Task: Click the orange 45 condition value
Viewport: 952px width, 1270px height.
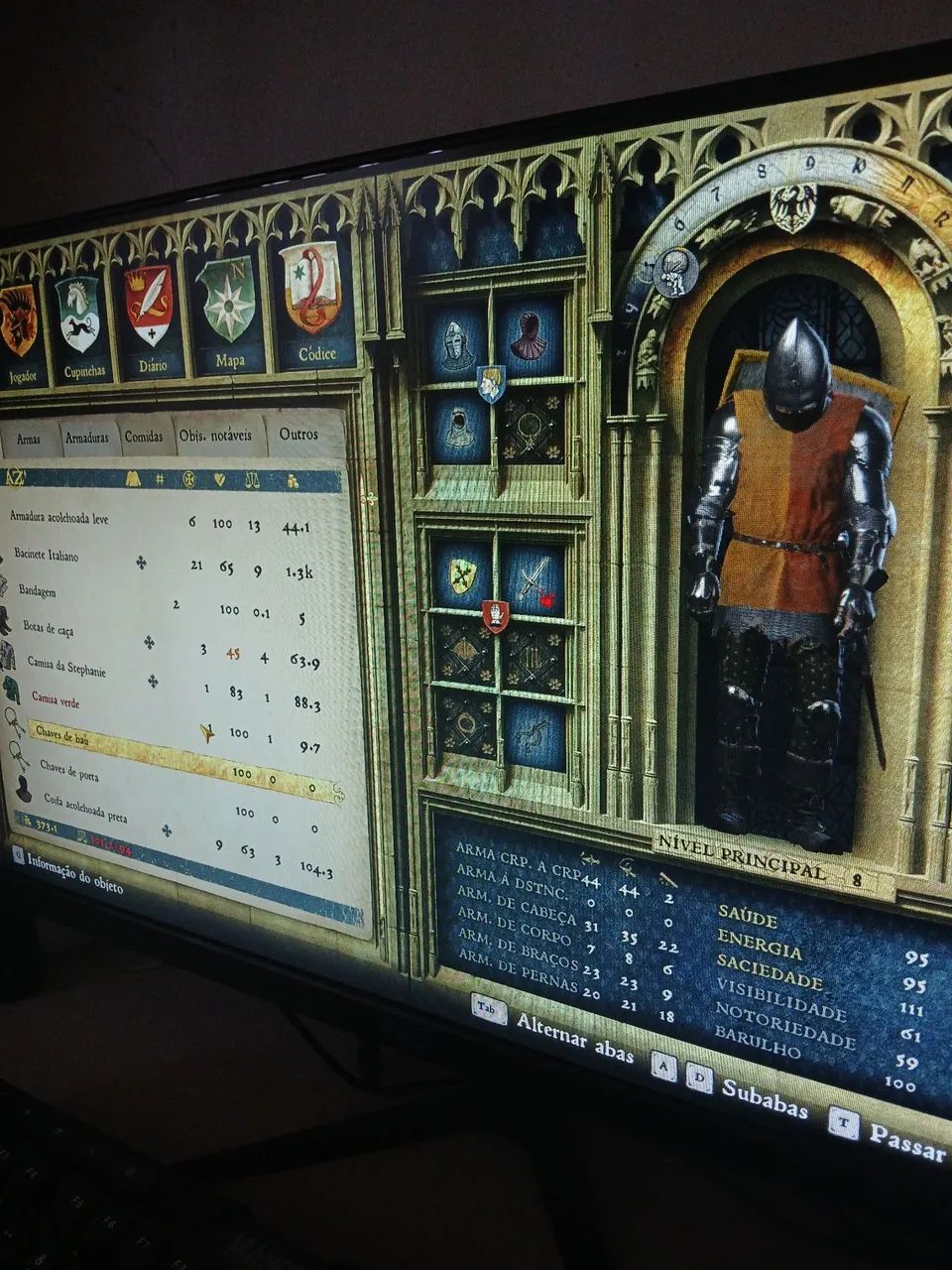Action: click(x=233, y=654)
